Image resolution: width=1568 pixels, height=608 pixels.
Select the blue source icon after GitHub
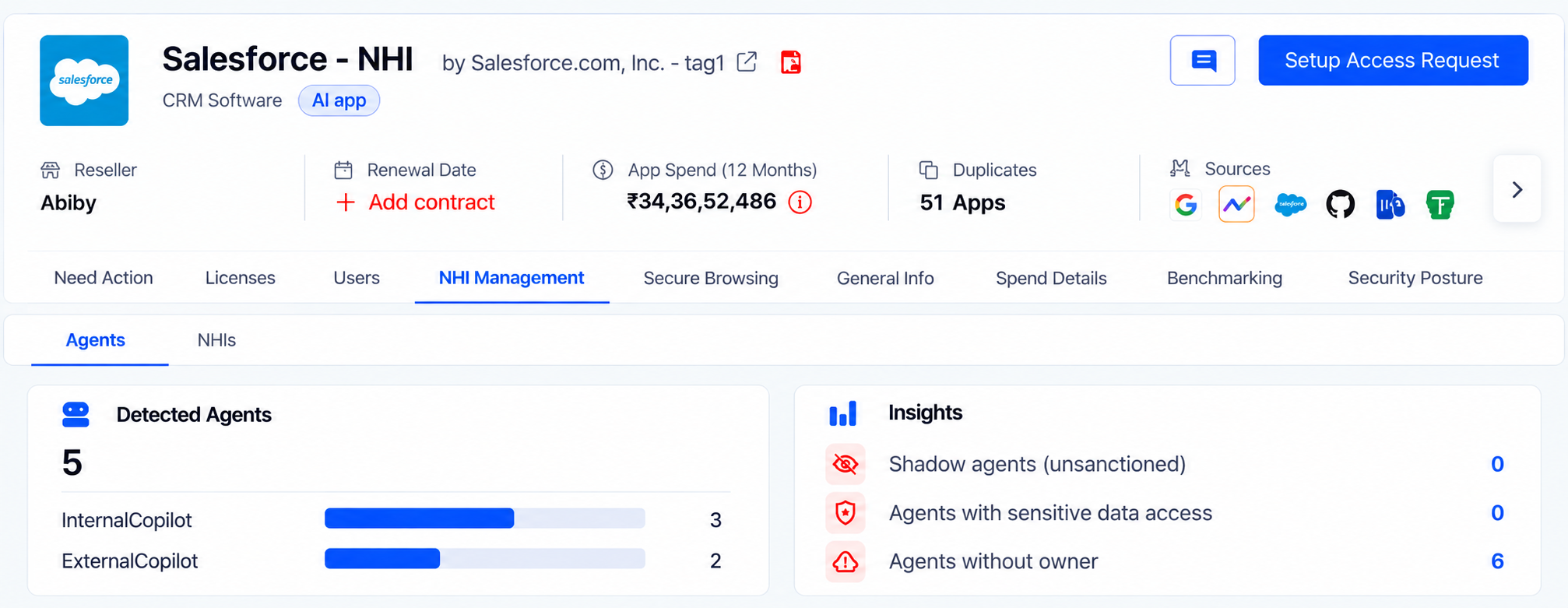click(x=1390, y=205)
